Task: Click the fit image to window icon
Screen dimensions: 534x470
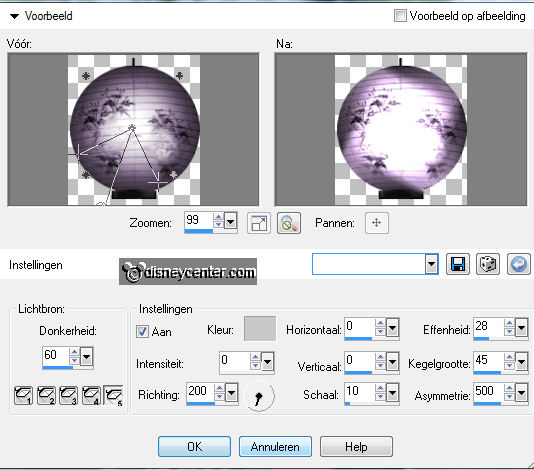Action: [259, 223]
